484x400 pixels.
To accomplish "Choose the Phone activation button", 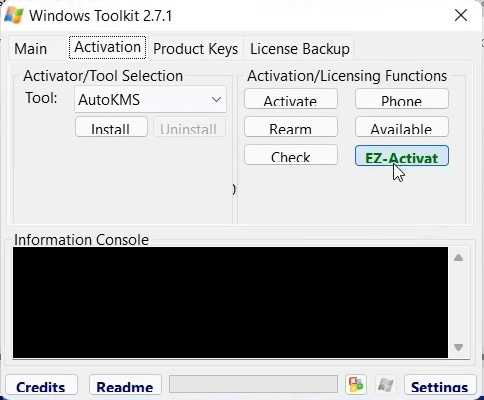I will (x=402, y=99).
